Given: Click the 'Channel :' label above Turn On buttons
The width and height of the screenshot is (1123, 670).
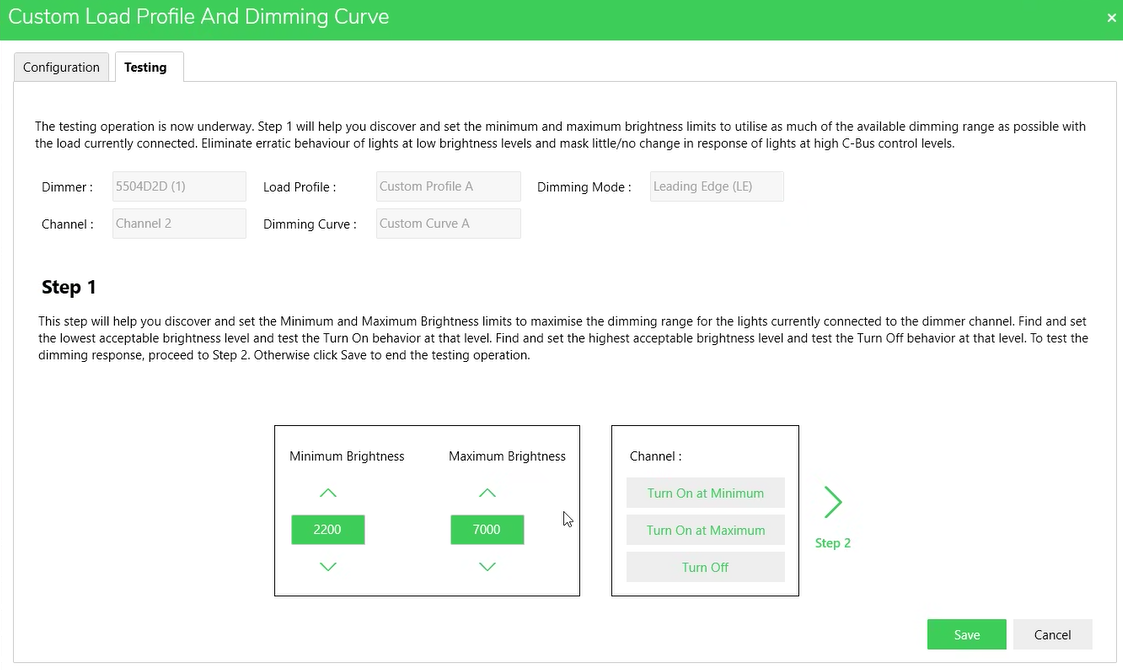Looking at the screenshot, I should click(655, 456).
